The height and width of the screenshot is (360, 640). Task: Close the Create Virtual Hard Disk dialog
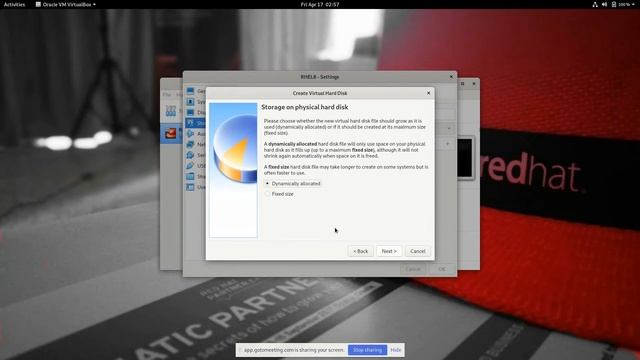coord(428,93)
